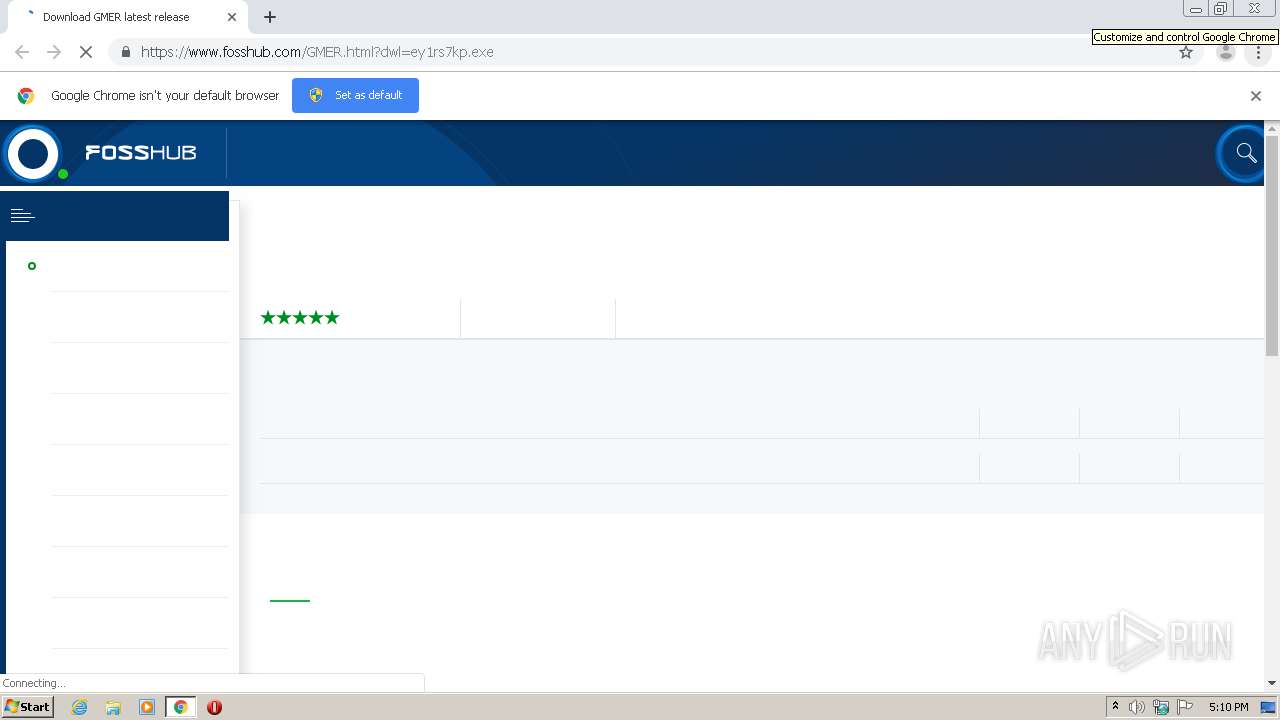This screenshot has width=1280, height=720.
Task: Open the Chrome profile avatar icon
Action: pos(1226,52)
